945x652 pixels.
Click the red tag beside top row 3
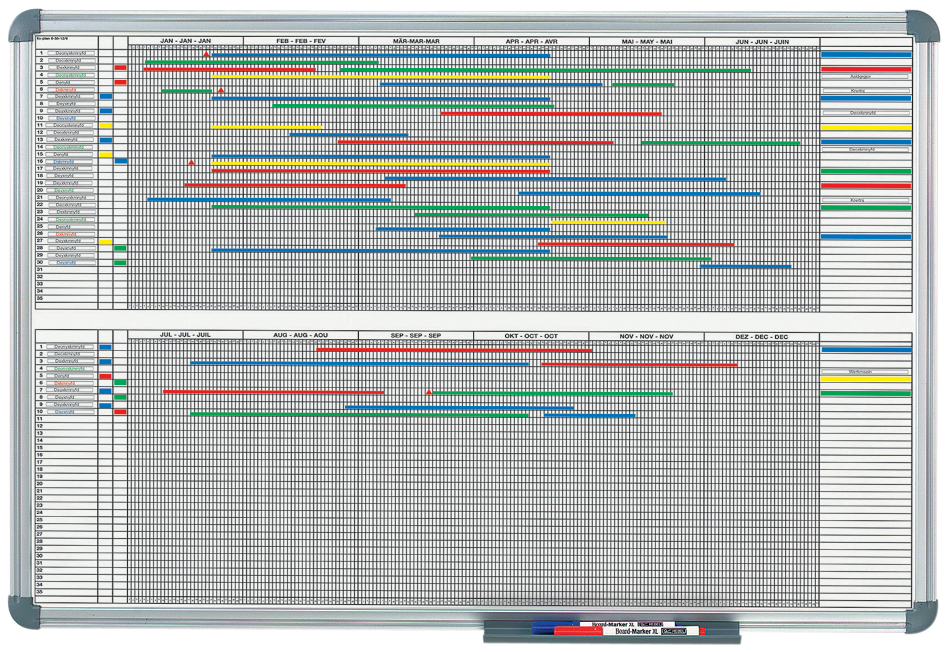coord(120,68)
